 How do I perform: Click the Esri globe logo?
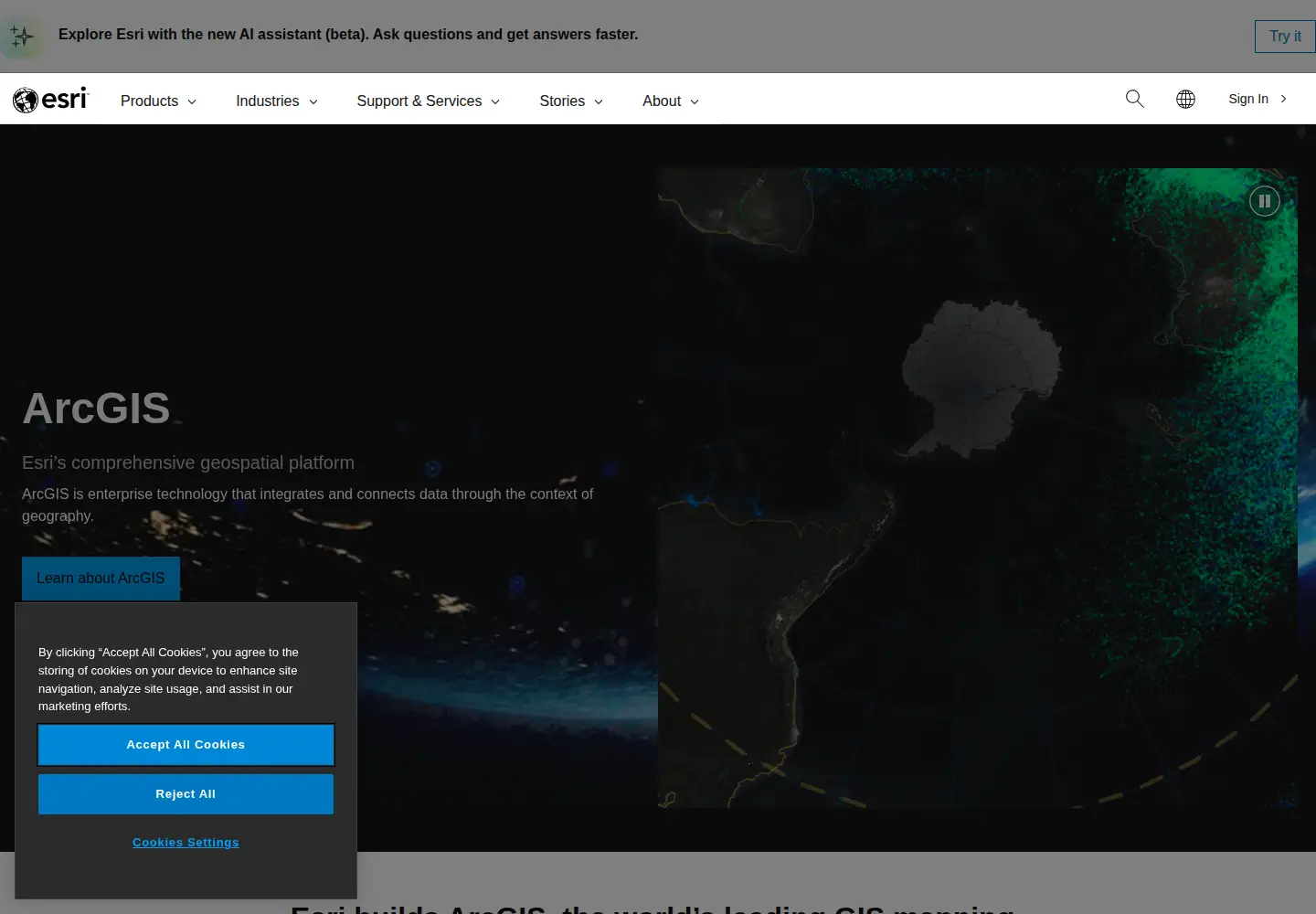tap(50, 99)
